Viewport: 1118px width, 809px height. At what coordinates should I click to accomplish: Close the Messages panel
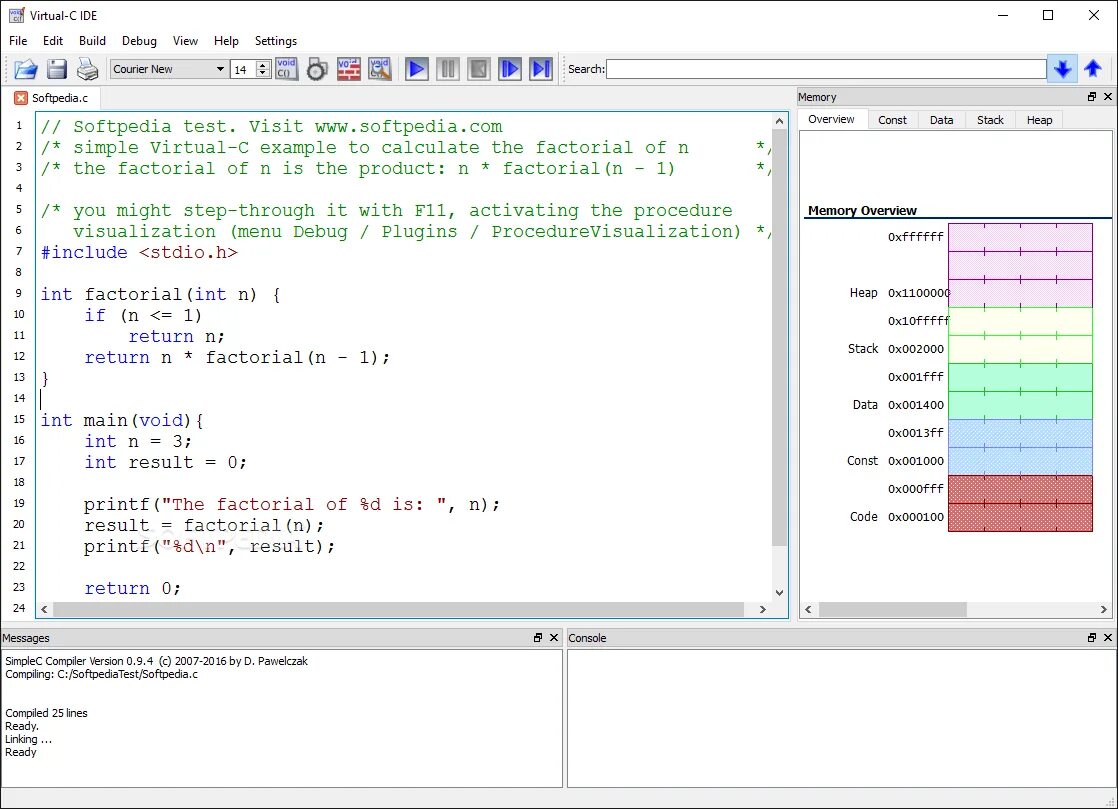554,638
